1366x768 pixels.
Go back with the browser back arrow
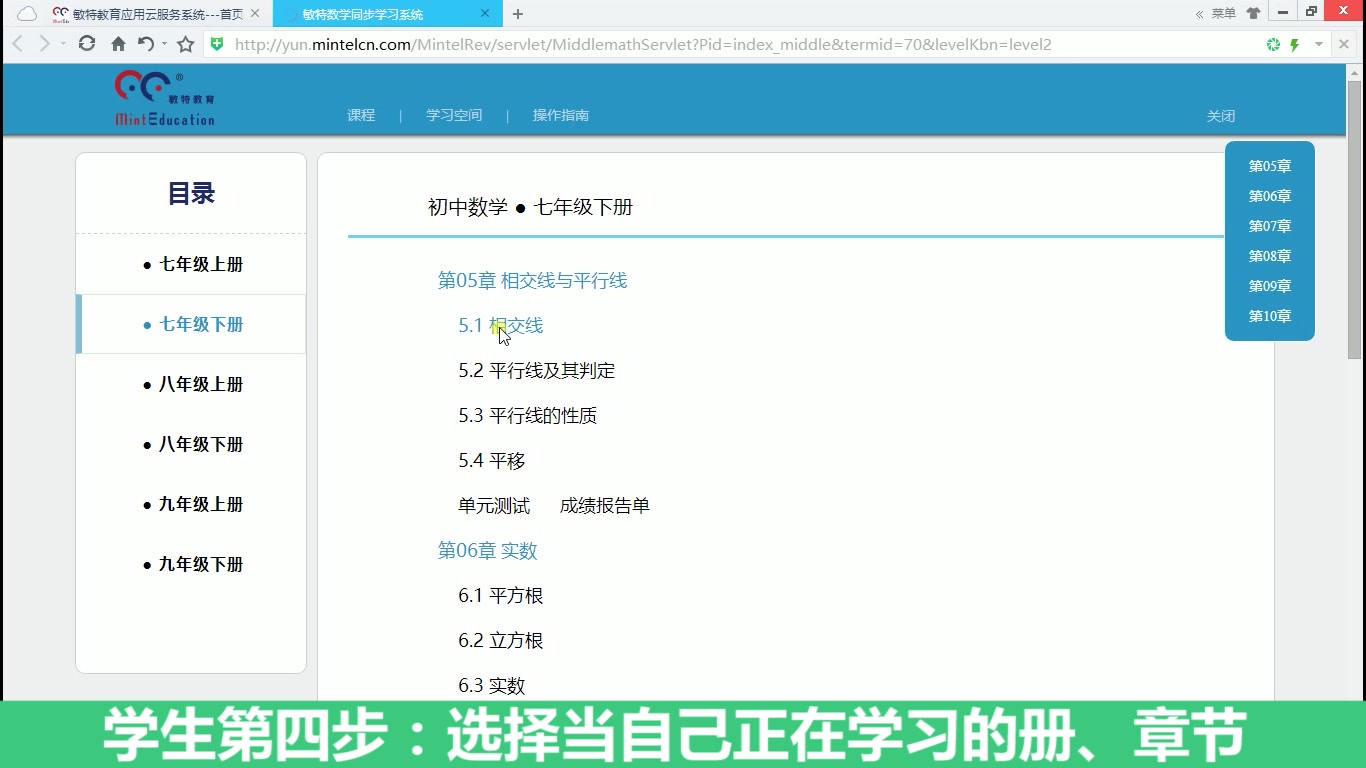(17, 44)
